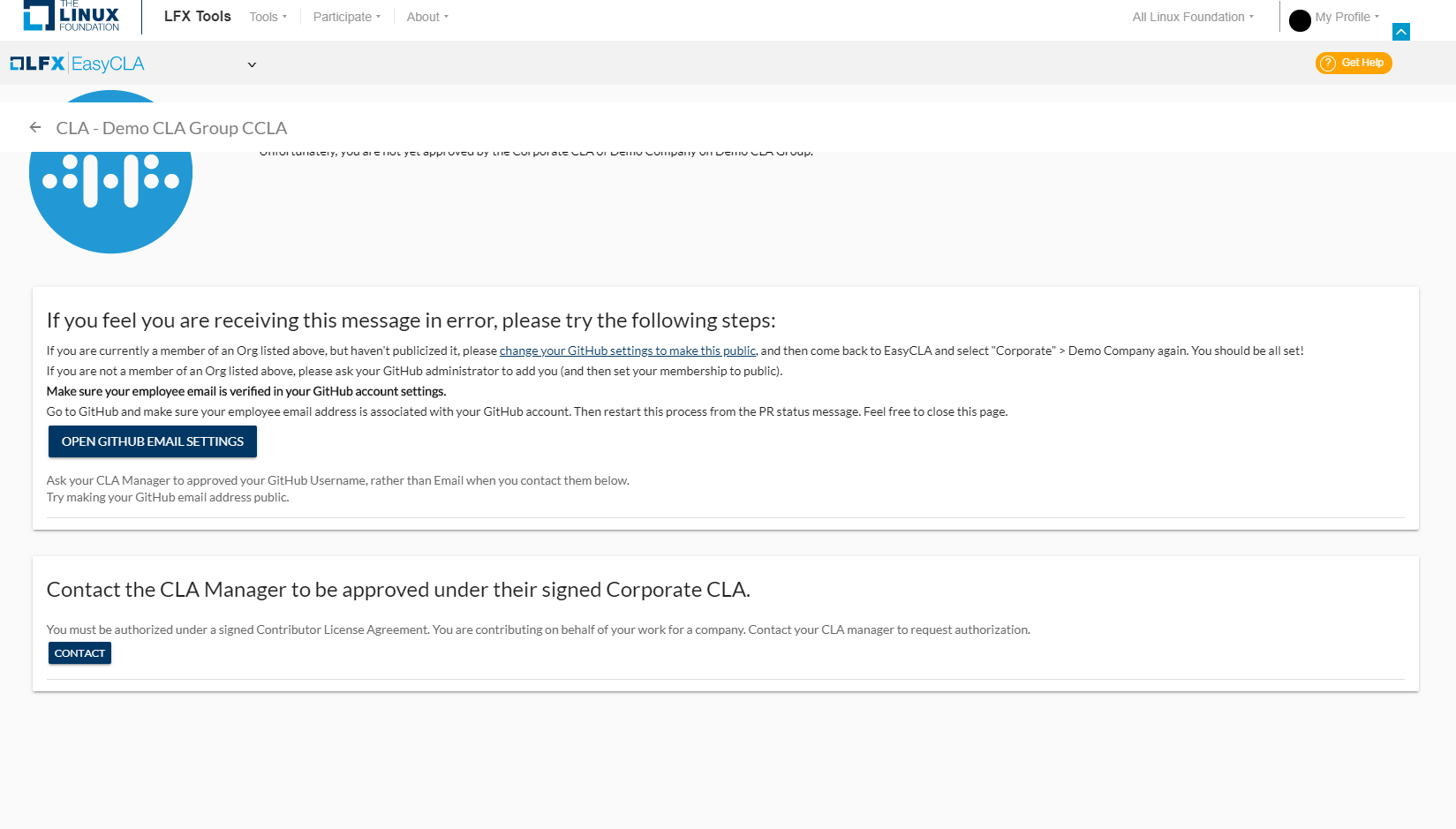Click the 'Contact the CLA Manager' heading
The image size is (1456, 829).
pos(398,590)
